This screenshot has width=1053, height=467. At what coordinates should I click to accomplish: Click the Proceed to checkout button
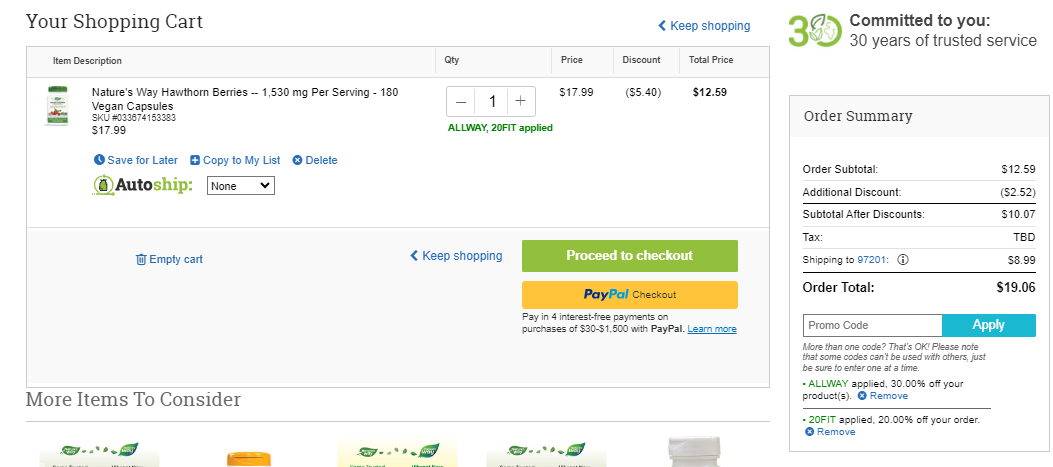(630, 255)
